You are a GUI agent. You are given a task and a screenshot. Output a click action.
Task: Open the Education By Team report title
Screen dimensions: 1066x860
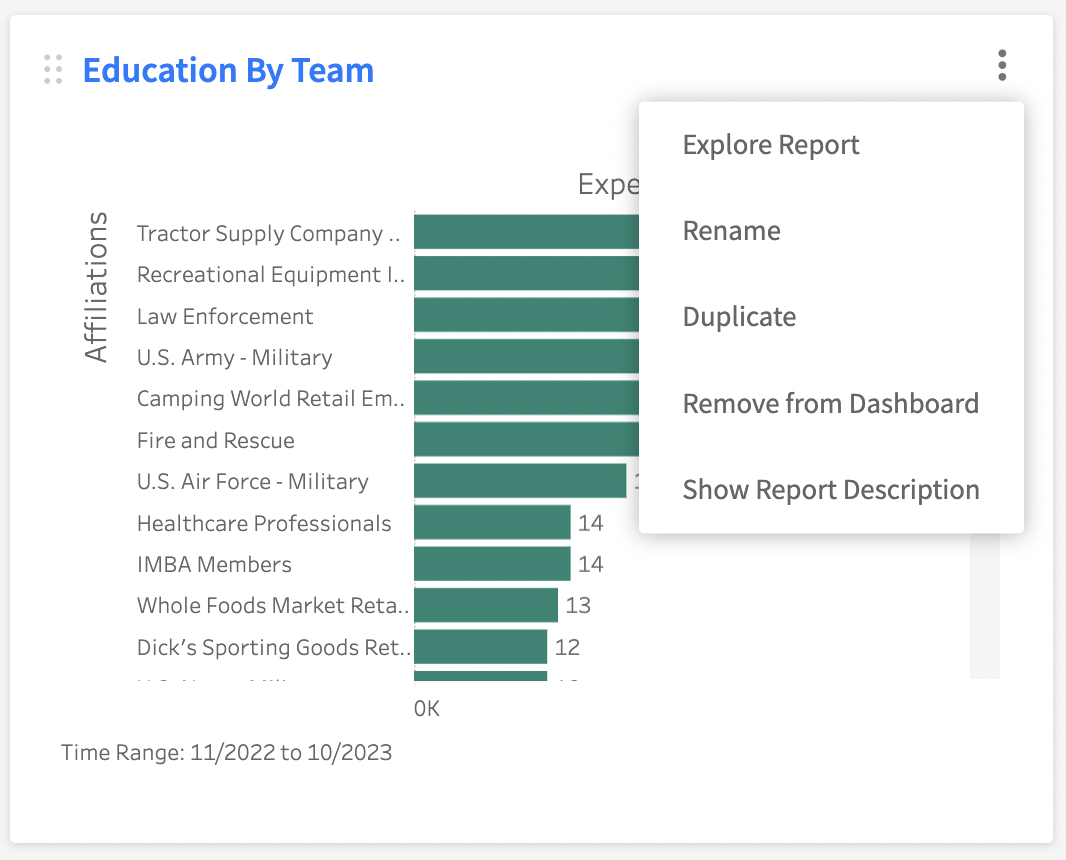pyautogui.click(x=228, y=71)
